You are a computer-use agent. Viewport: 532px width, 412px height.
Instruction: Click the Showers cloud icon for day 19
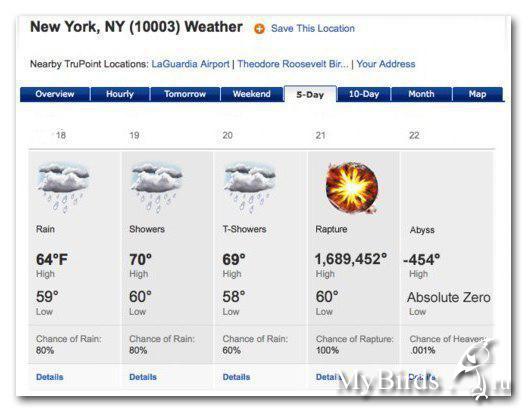(x=157, y=187)
